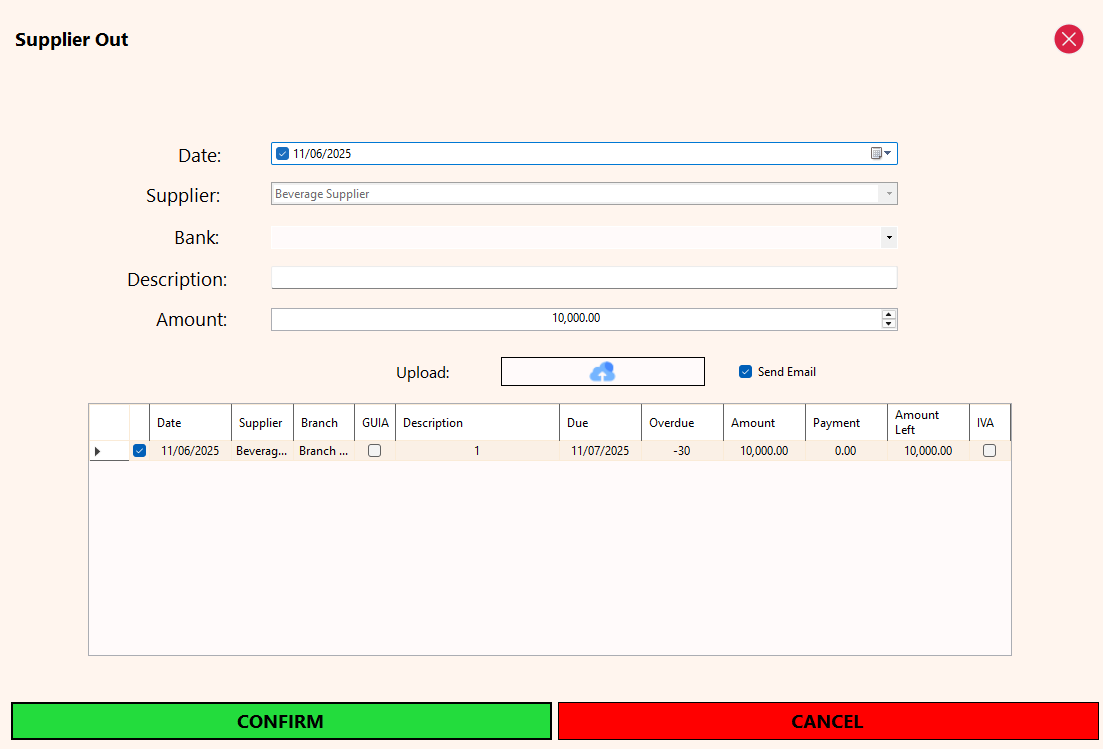The width and height of the screenshot is (1103, 749).
Task: Confirm the supplier payment
Action: click(281, 721)
